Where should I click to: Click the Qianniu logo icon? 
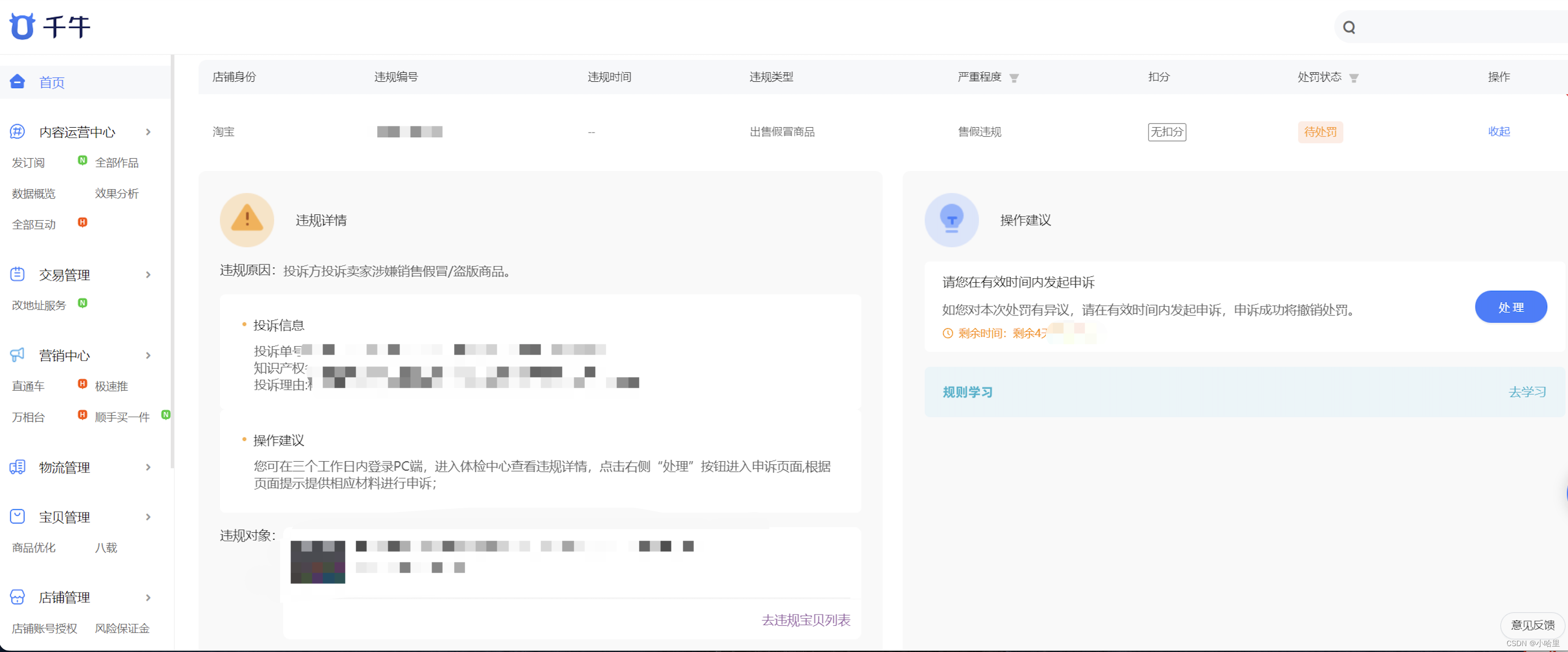point(22,27)
